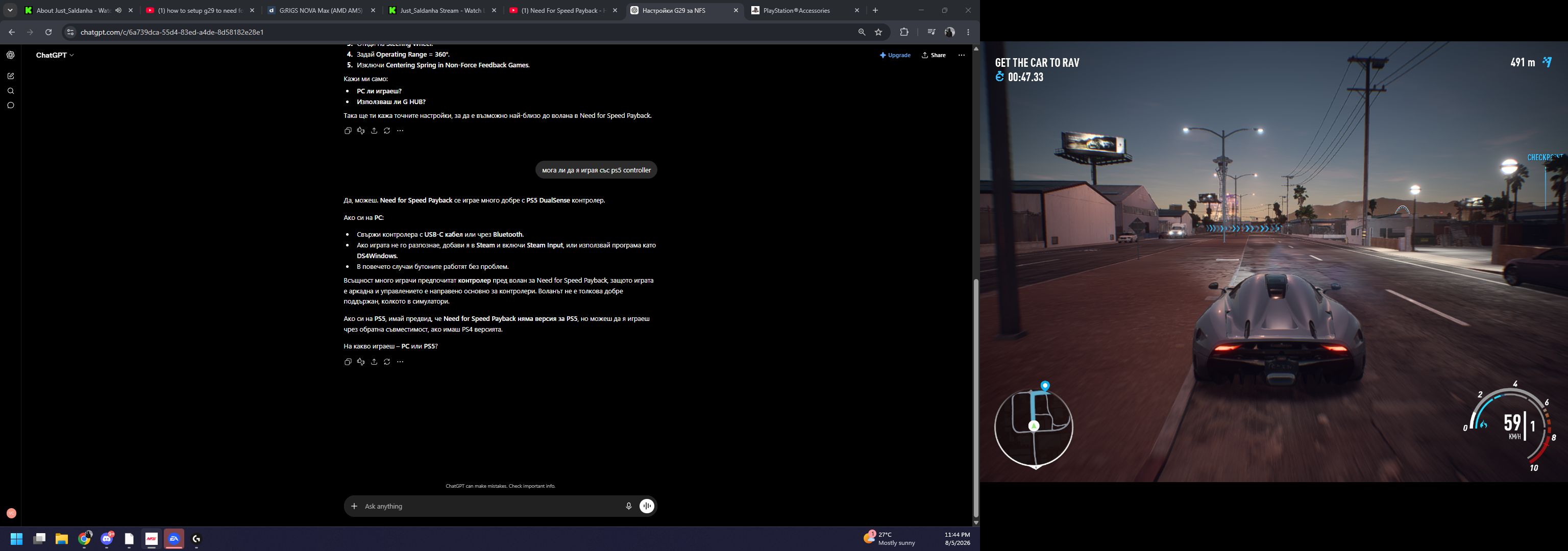The width and height of the screenshot is (1568, 551).
Task: Open the Windows Start menu
Action: 16,539
